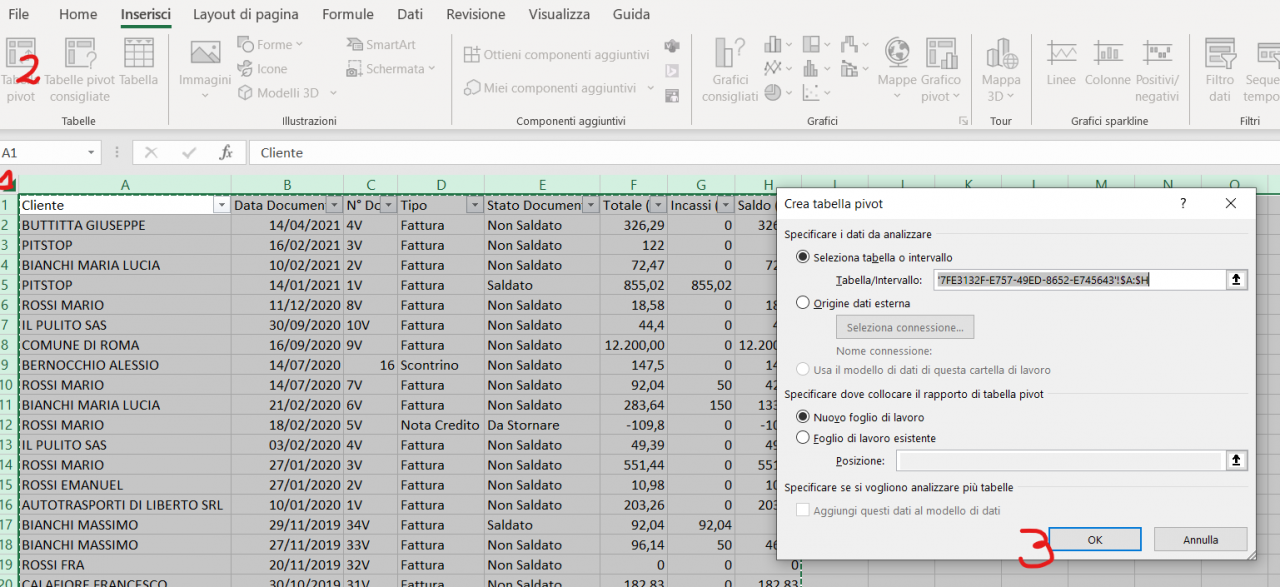
Task: Click the Insert Function fx button
Action: click(x=227, y=153)
